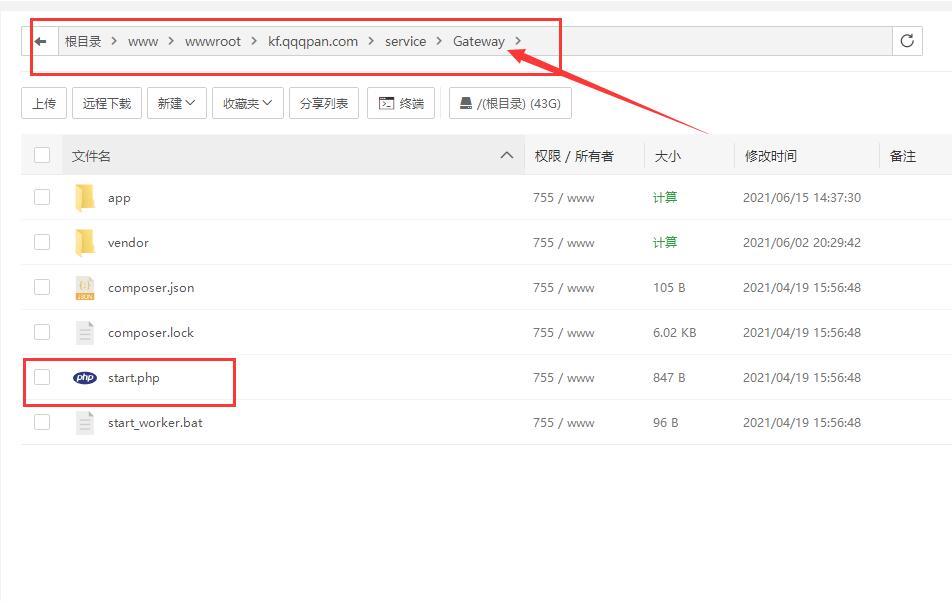Click the root disk (43G) button

tap(510, 103)
